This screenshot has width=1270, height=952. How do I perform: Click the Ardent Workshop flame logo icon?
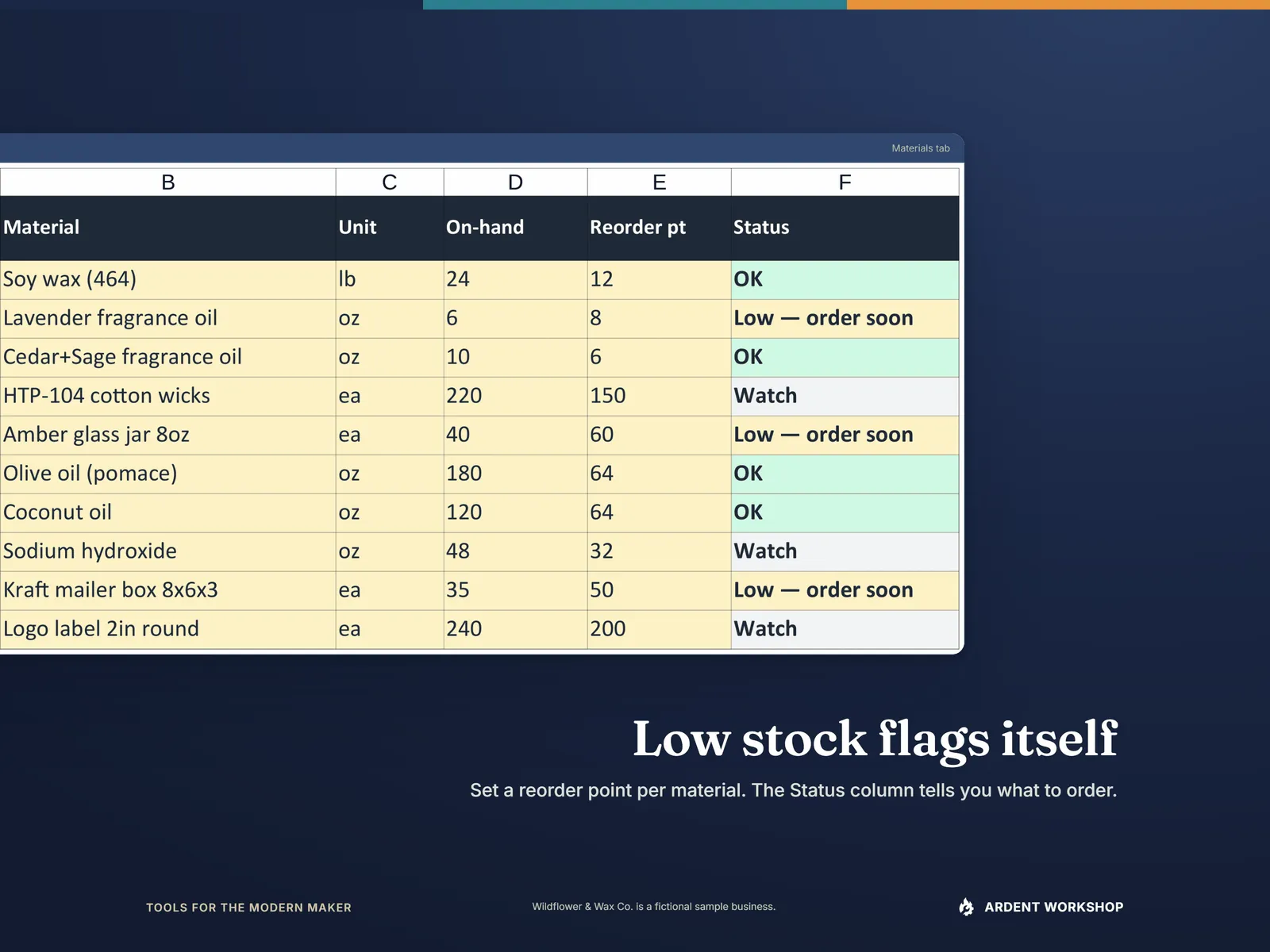(x=966, y=907)
